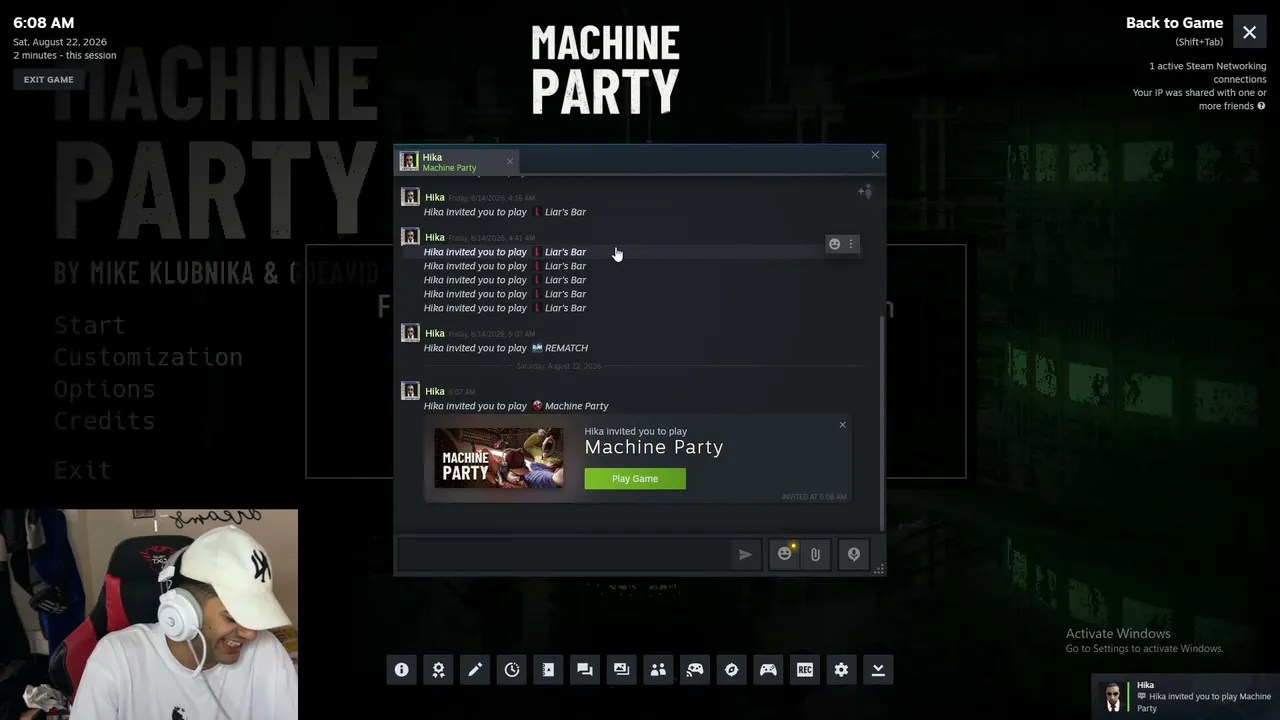Click the Hika invite notification toast
Viewport: 1280px width, 720px height.
(1186, 697)
